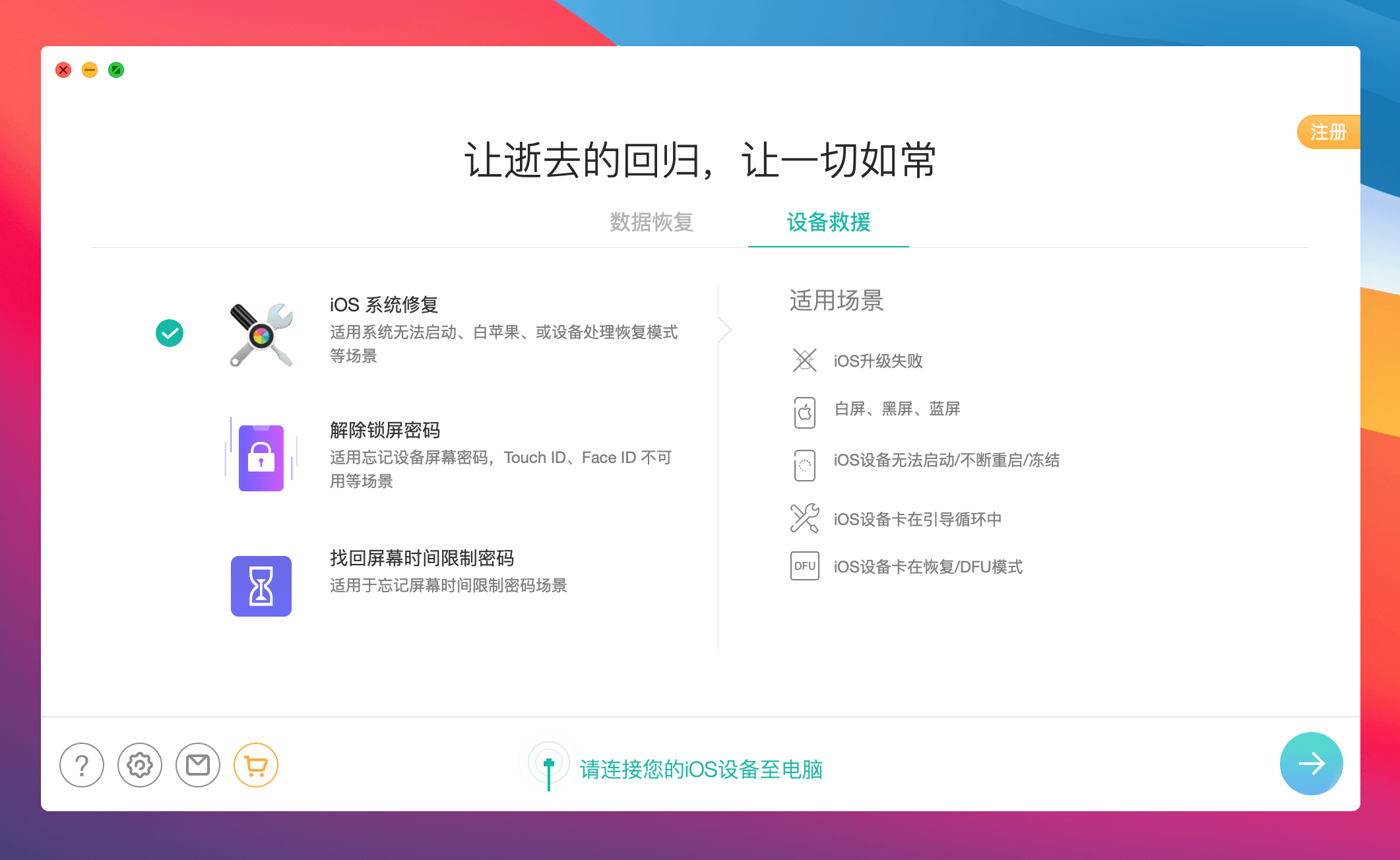Select the iOS 系统修复 wrench icon

point(263,334)
